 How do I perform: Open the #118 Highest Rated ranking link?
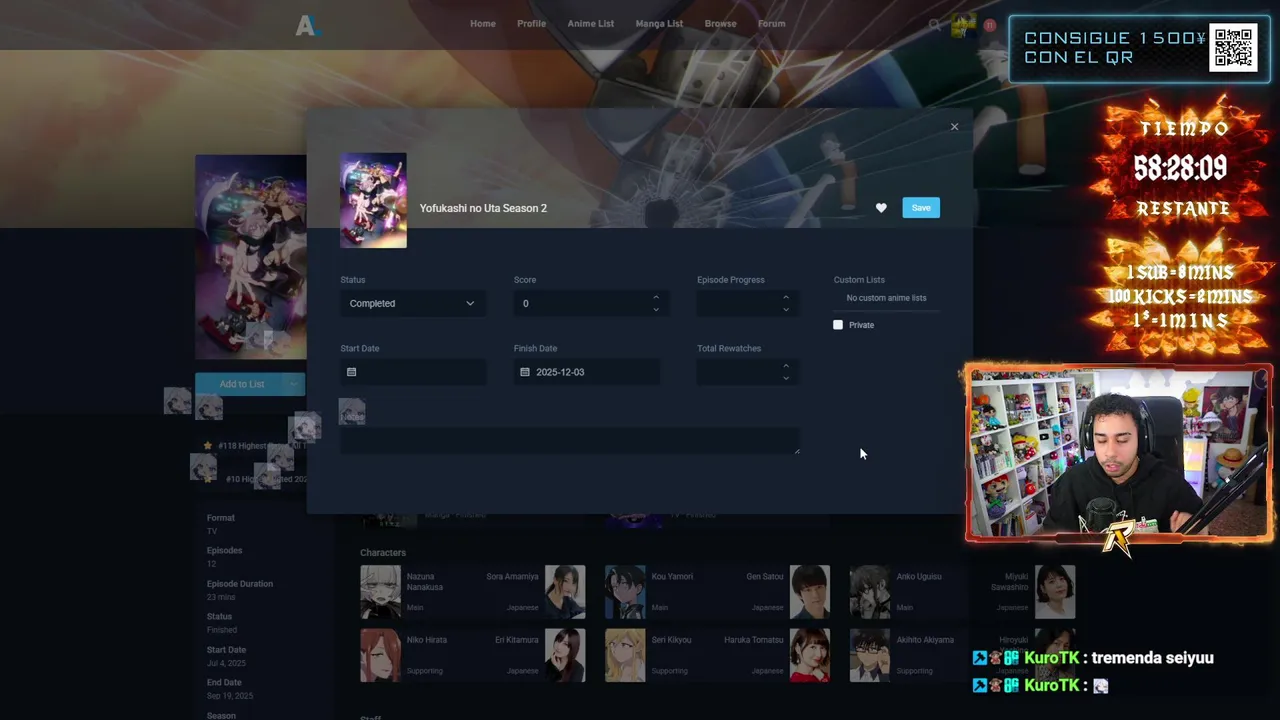click(x=255, y=446)
